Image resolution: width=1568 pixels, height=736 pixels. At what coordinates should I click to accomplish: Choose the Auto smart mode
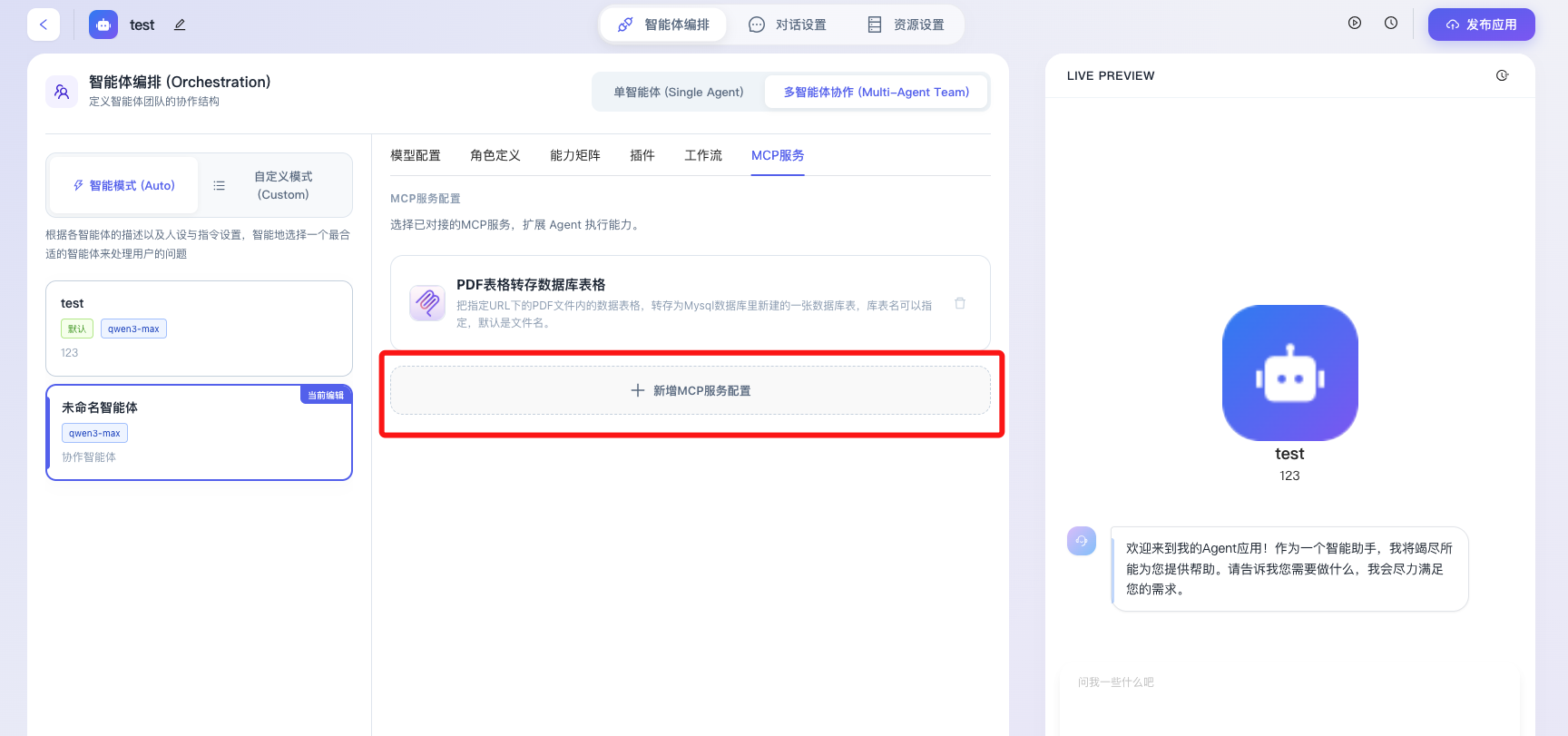click(124, 185)
